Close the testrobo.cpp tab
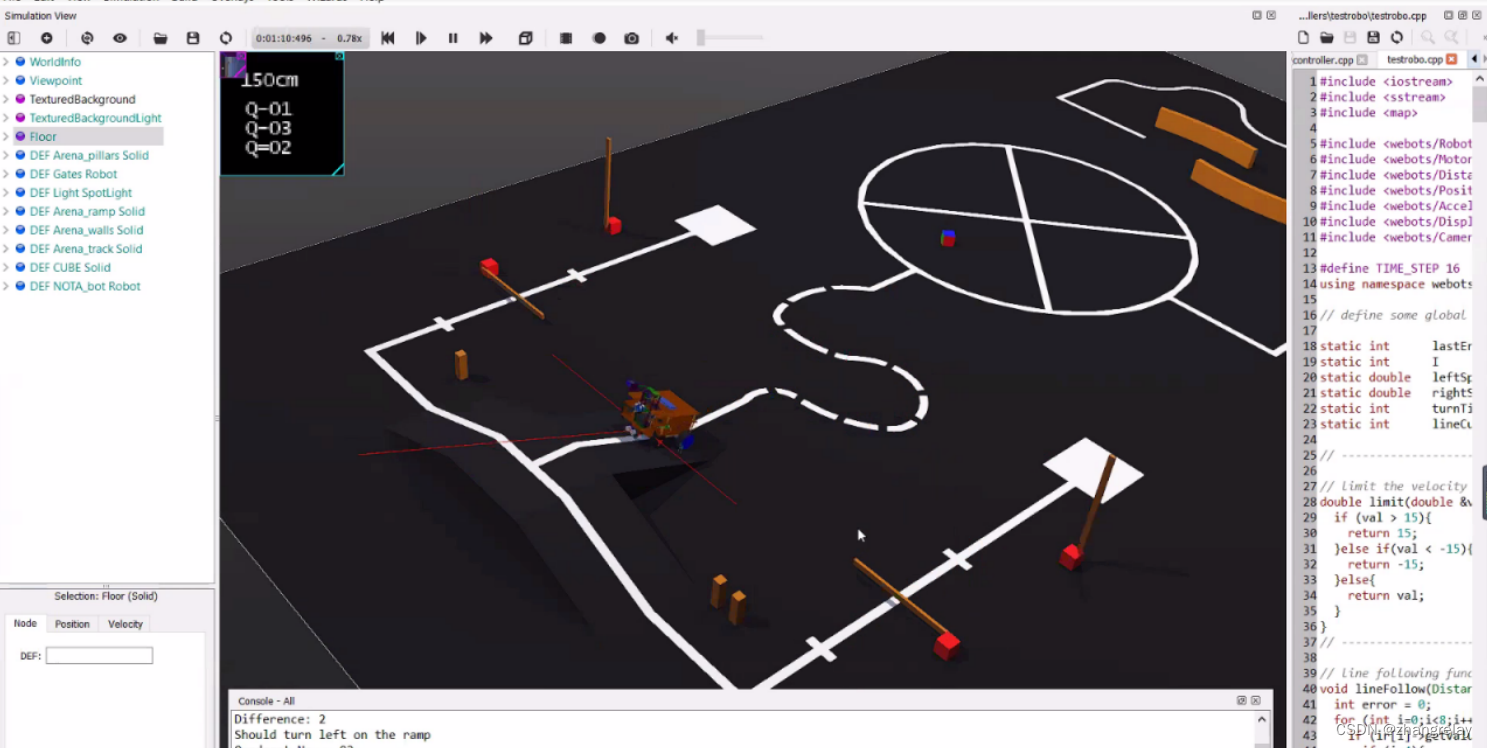 coord(1452,60)
